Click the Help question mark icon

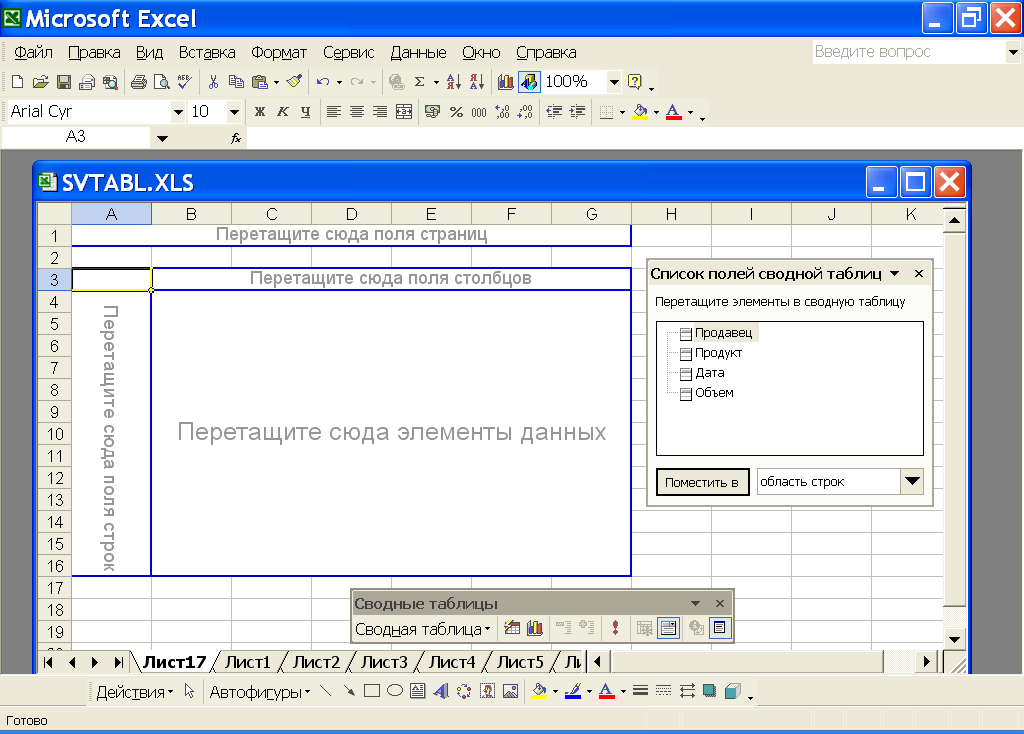pyautogui.click(x=634, y=82)
